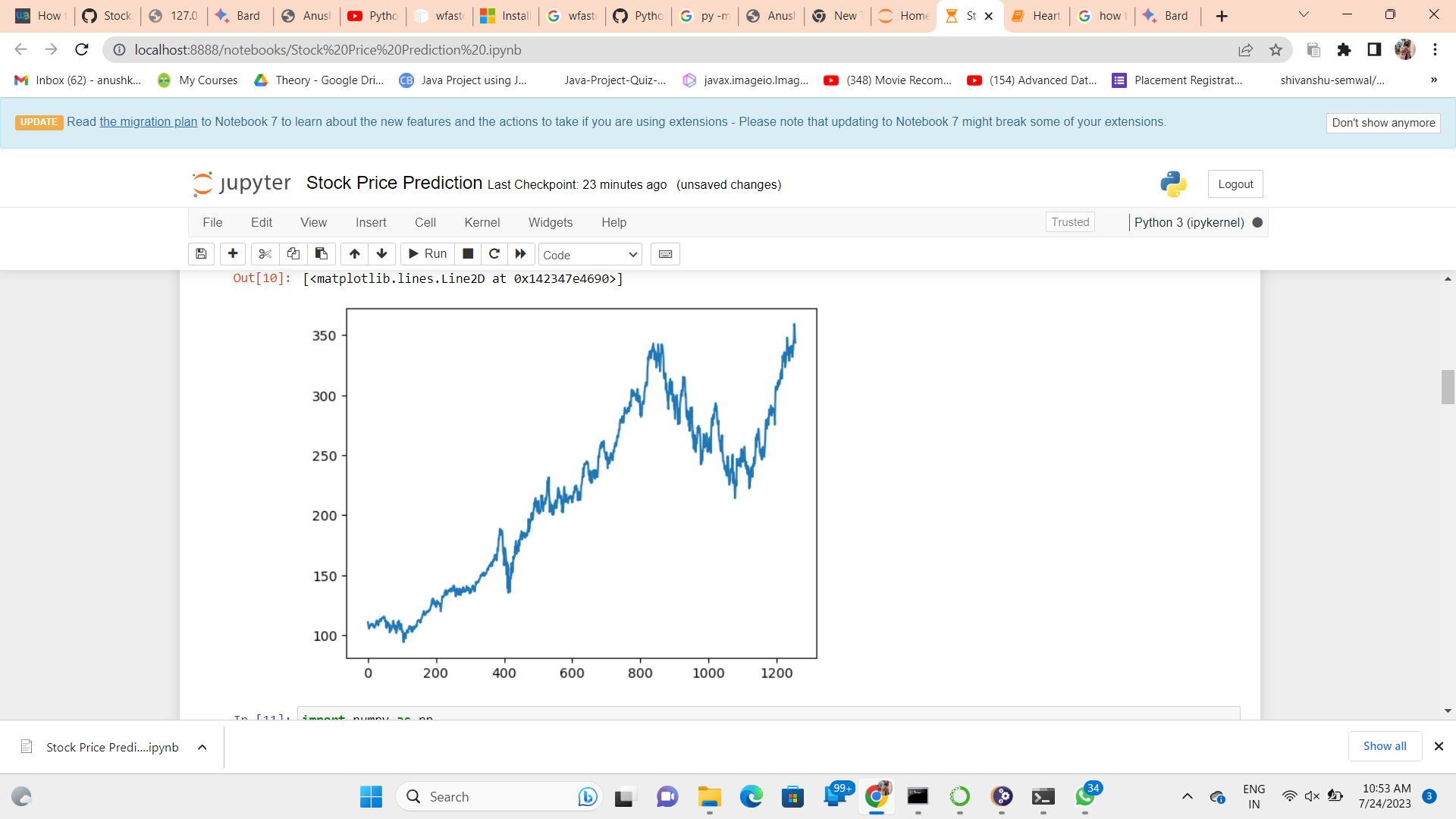The image size is (1456, 819).
Task: Open the Cell menu
Action: 425,222
